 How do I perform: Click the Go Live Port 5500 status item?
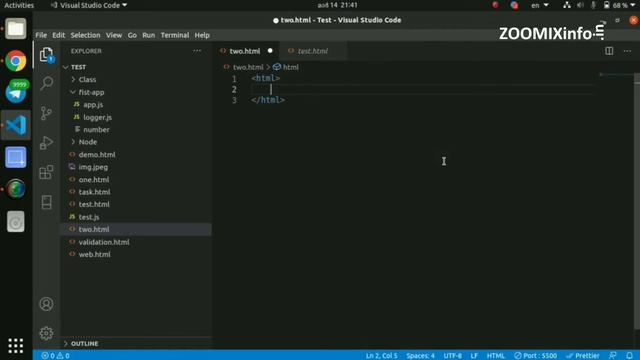[x=535, y=356]
